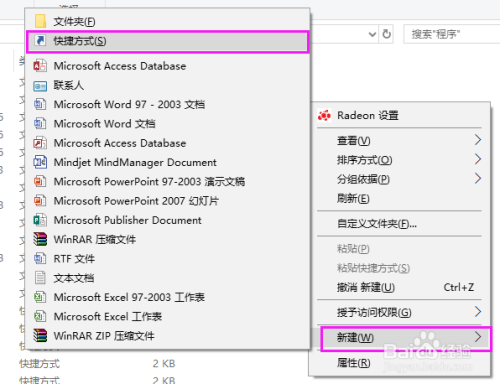Select Microsoft Excel 工作表 entry
This screenshot has height=384, width=500.
(x=168, y=316)
